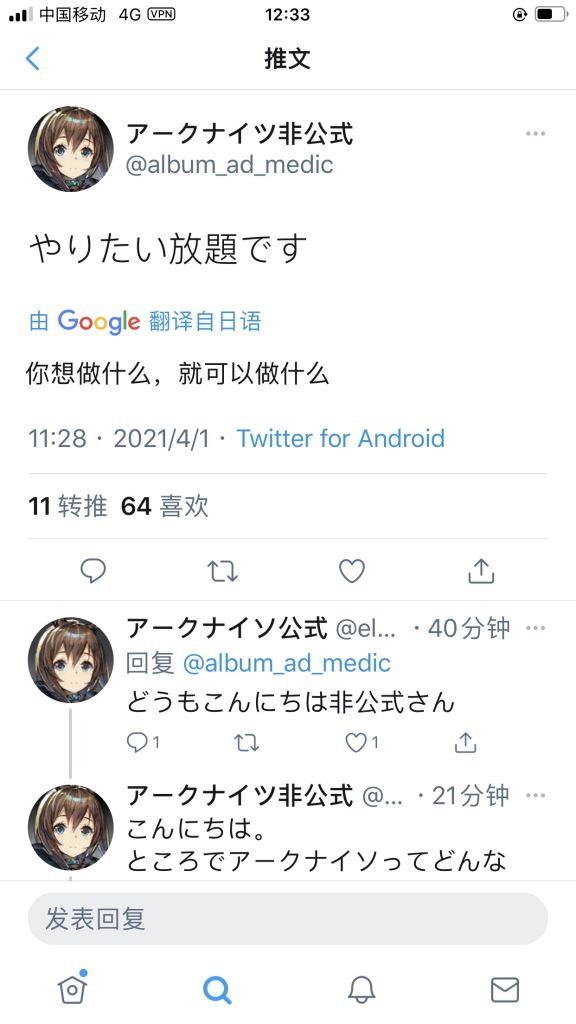Open Notifications via the bell icon
576x1024 pixels.
click(x=361, y=989)
